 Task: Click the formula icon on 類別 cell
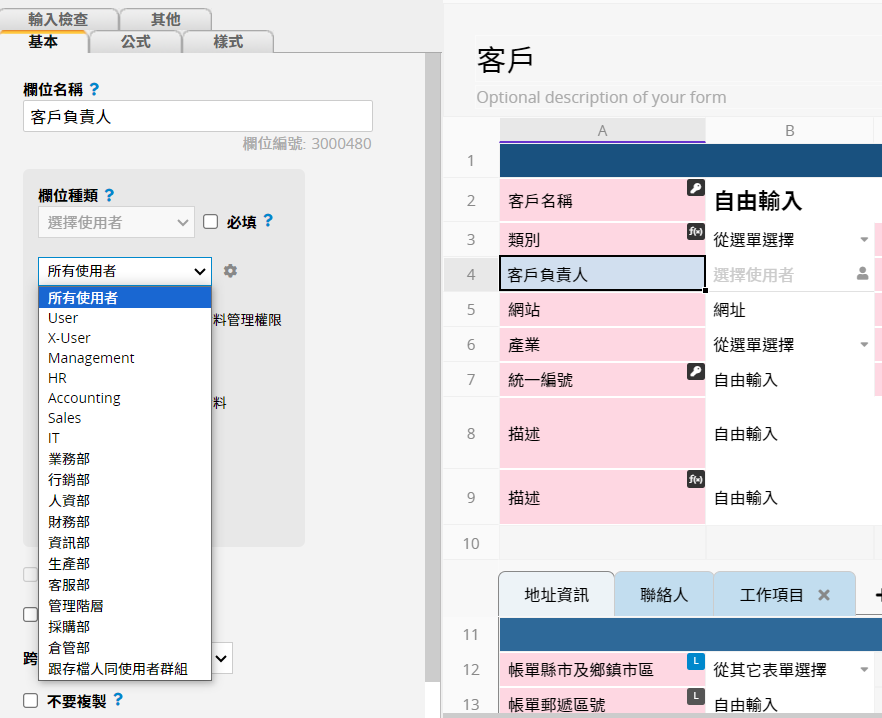(x=695, y=230)
